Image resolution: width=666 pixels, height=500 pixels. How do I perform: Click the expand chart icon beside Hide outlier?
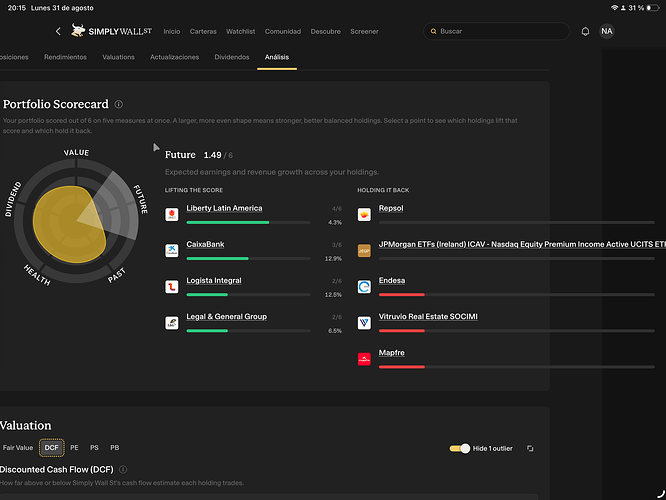[x=530, y=448]
